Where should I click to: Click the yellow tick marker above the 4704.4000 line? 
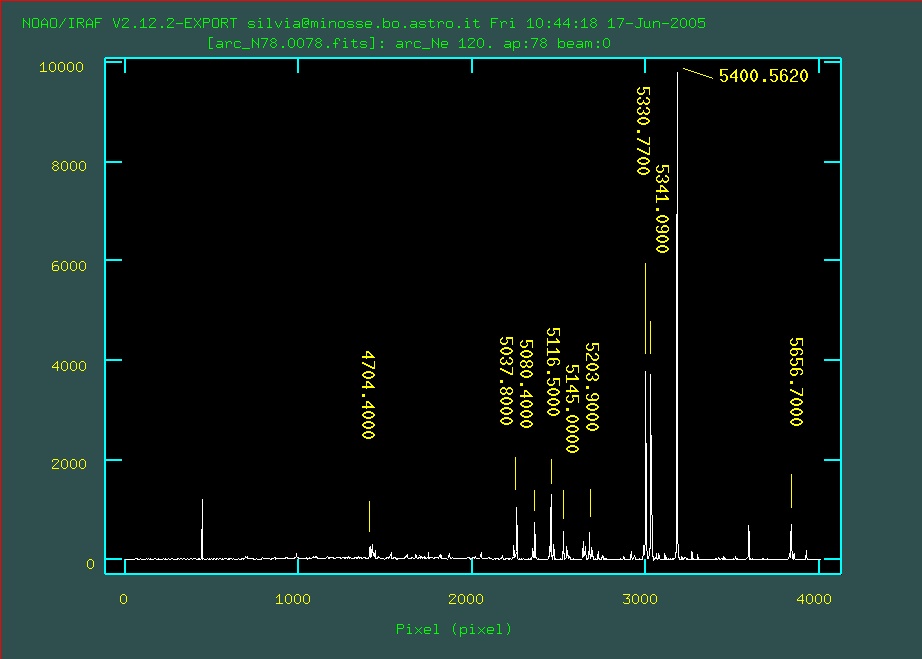pyautogui.click(x=369, y=516)
